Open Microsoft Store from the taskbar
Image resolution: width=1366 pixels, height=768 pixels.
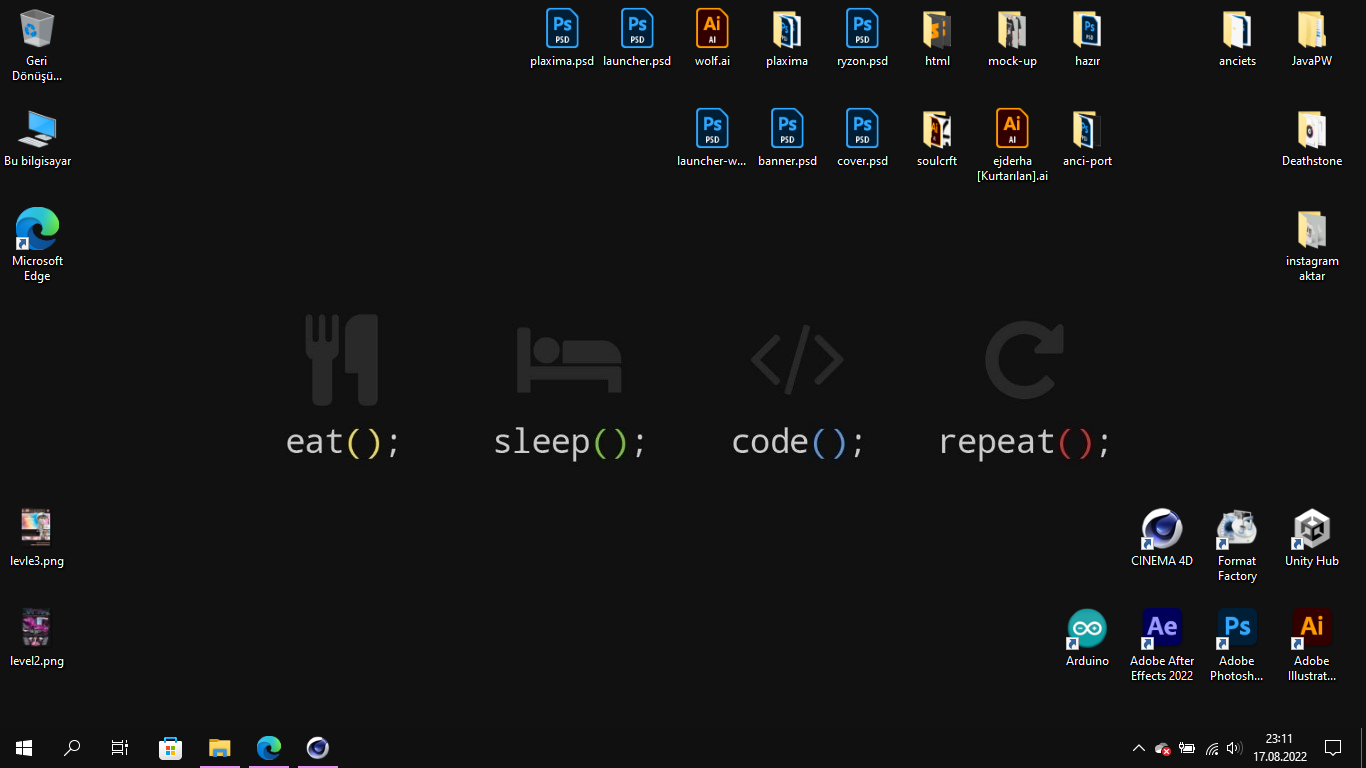tap(171, 748)
